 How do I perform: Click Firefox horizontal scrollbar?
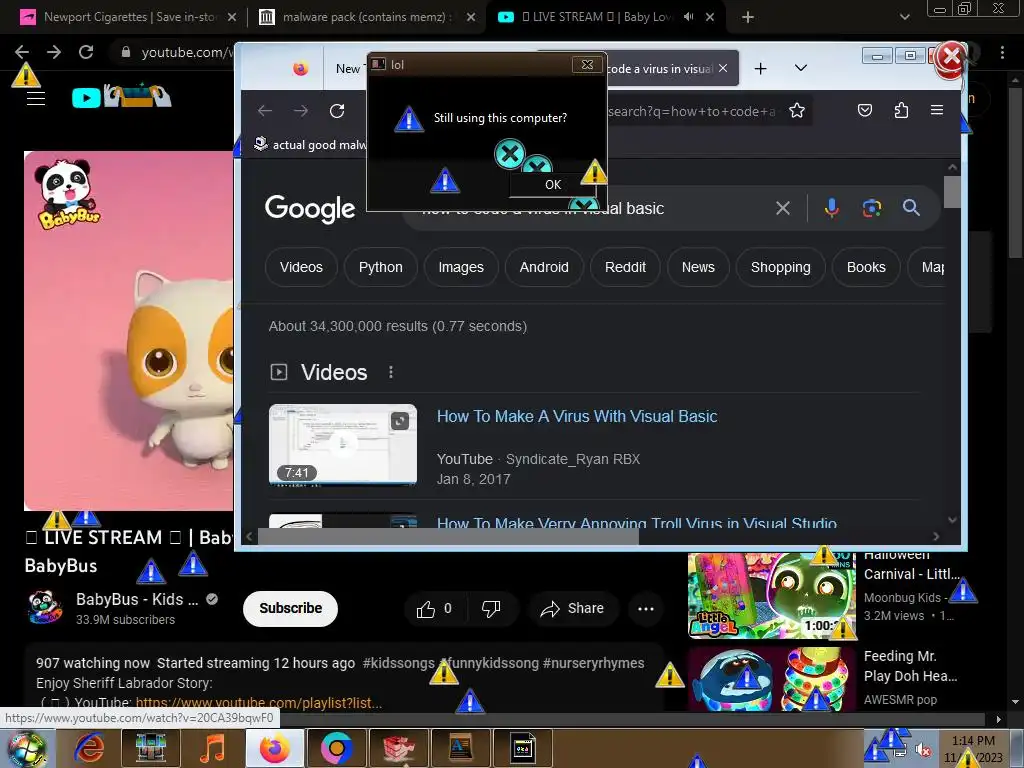click(x=448, y=536)
